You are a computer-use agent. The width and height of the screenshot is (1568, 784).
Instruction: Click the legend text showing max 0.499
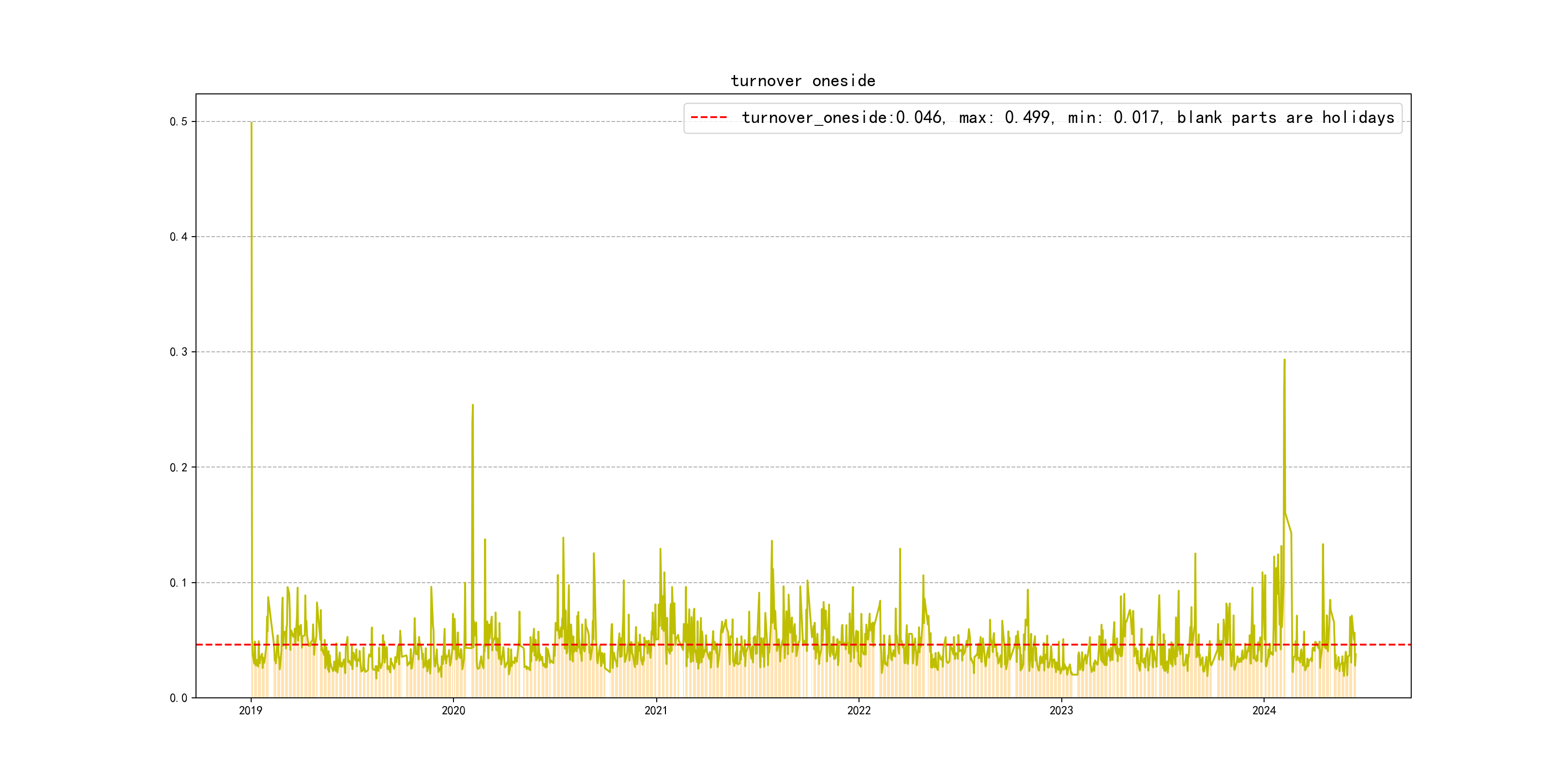[1005, 118]
